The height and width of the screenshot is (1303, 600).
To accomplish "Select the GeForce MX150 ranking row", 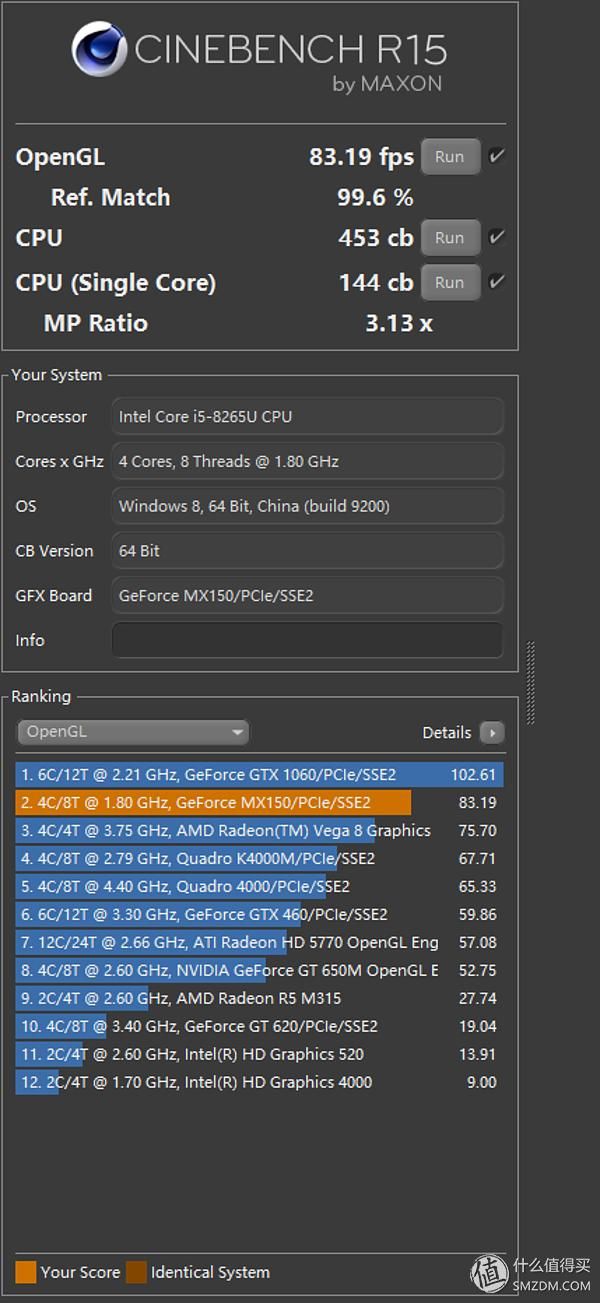I will tap(260, 802).
